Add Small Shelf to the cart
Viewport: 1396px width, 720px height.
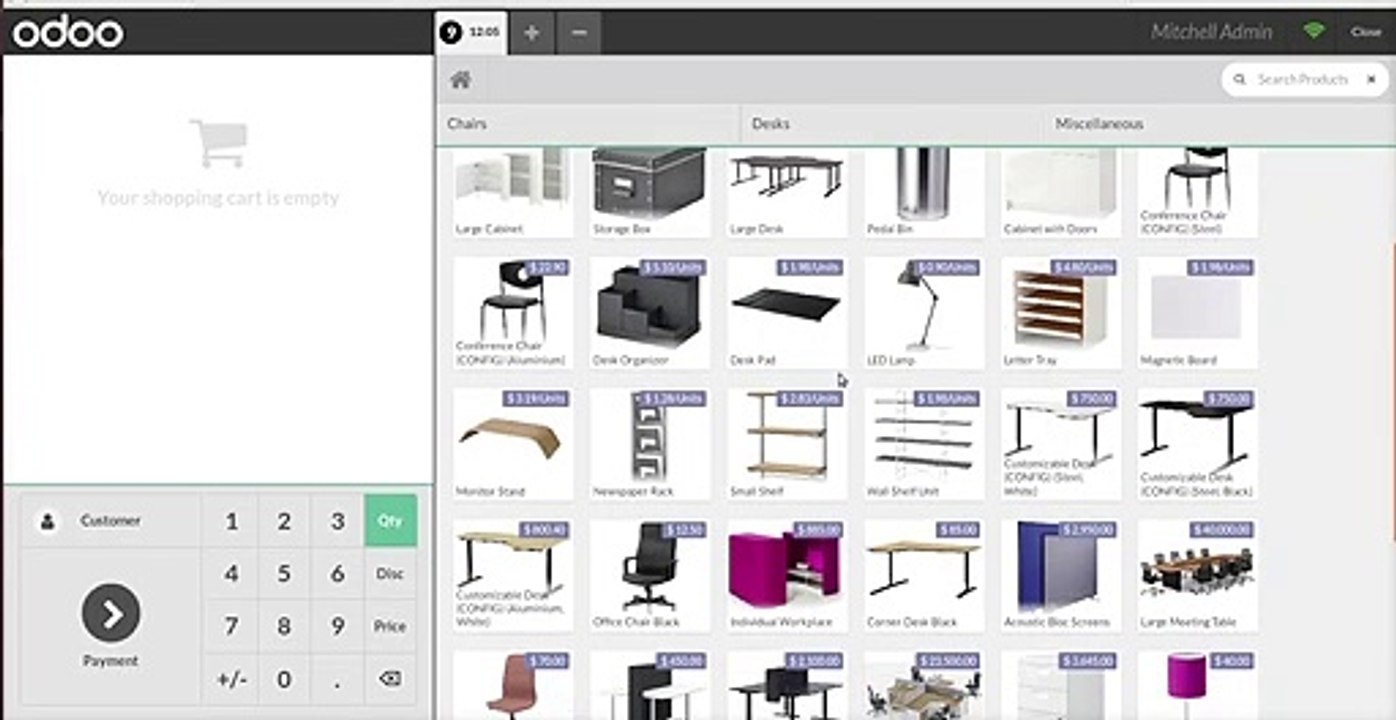click(787, 444)
